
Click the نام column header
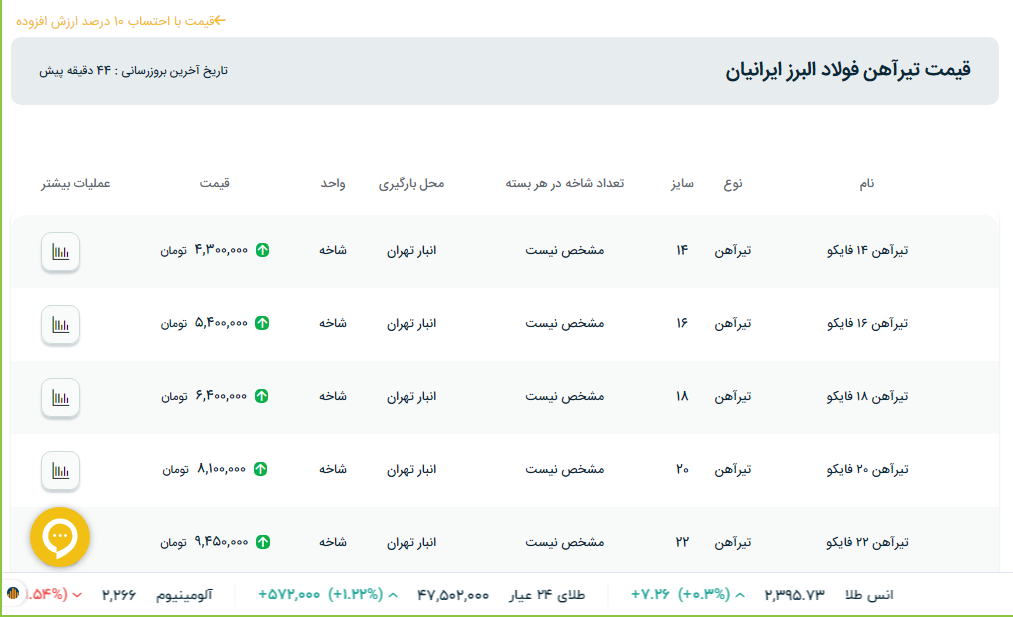pos(866,184)
